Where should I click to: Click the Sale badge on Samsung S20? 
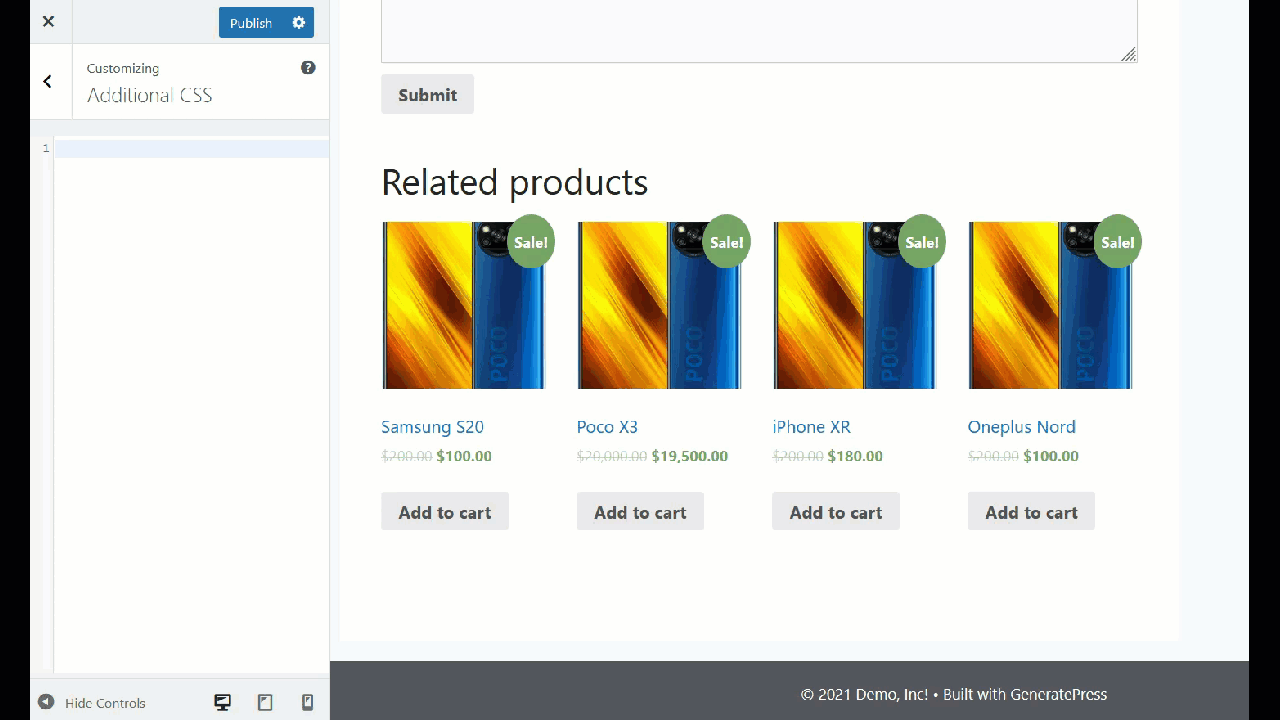coord(531,242)
